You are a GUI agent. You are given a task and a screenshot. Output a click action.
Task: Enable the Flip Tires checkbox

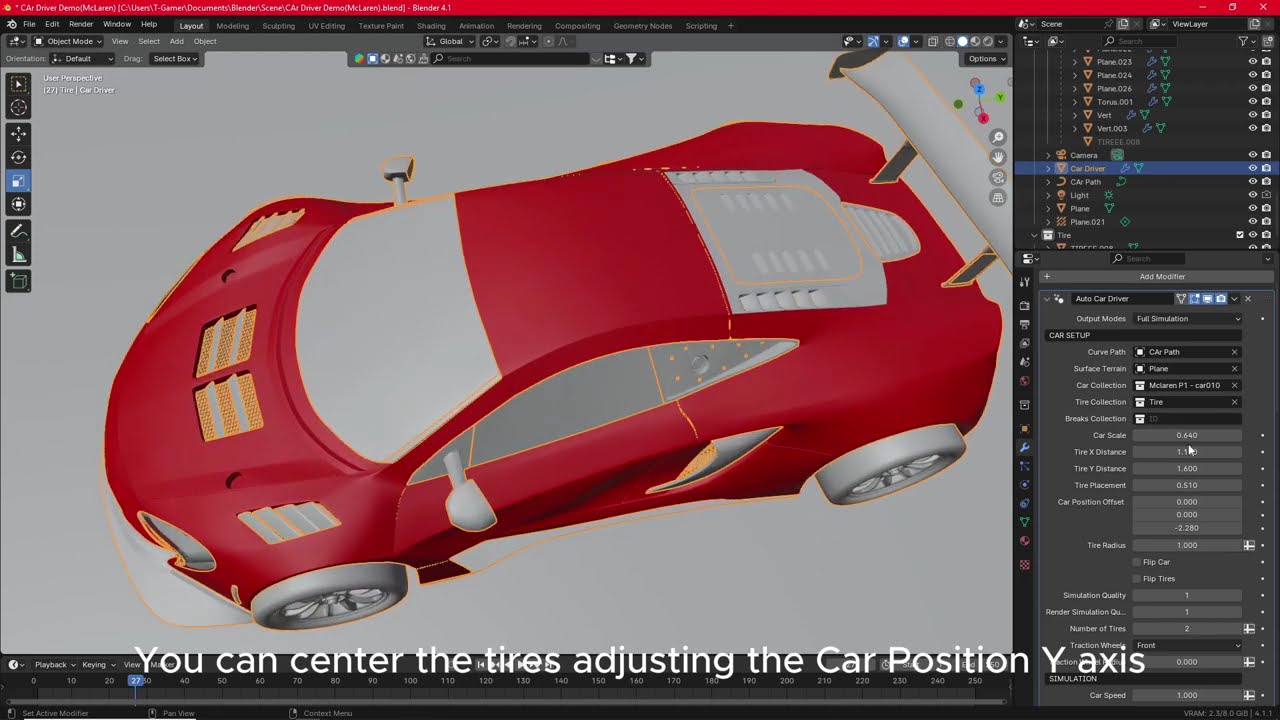(x=1136, y=579)
